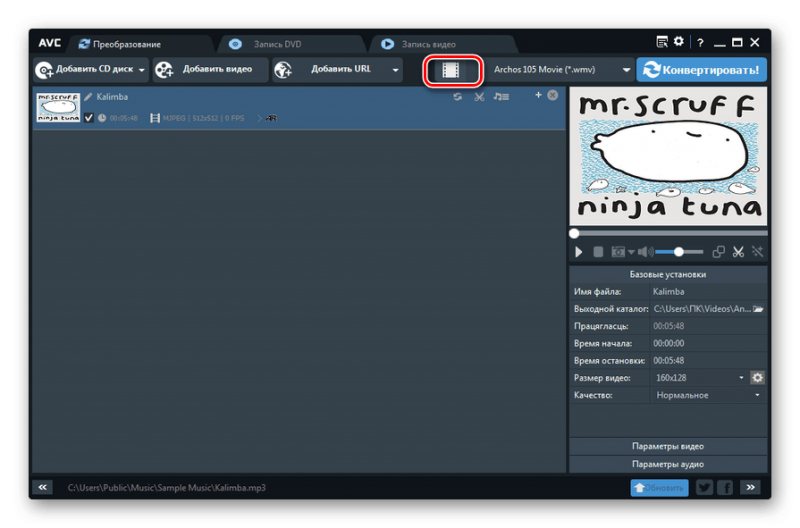Mute audio using the speaker icon

[644, 252]
